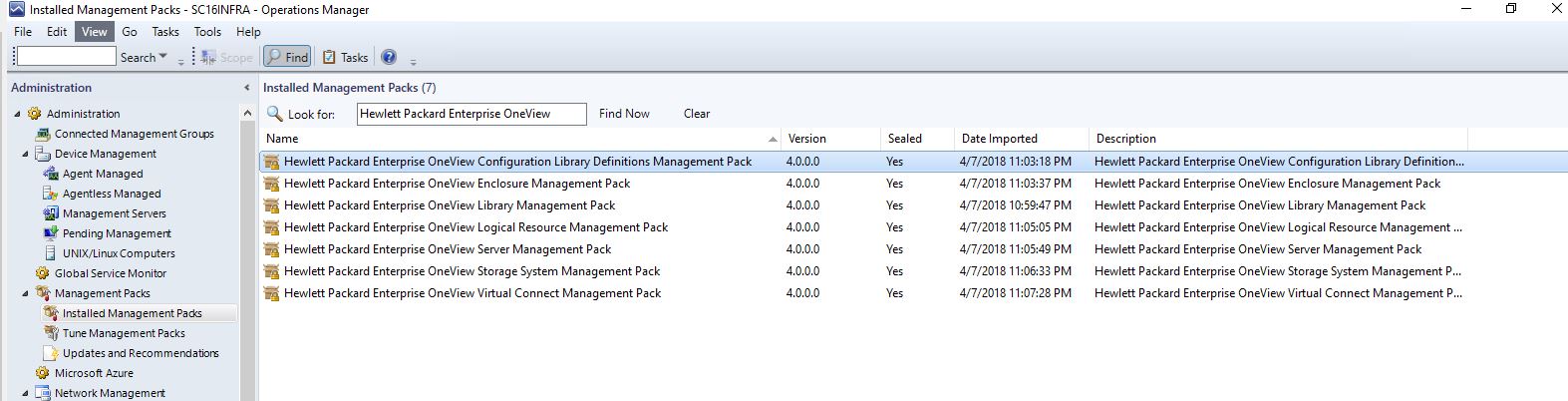Collapse the Device Management tree node
1568x401 pixels.
[x=26, y=154]
